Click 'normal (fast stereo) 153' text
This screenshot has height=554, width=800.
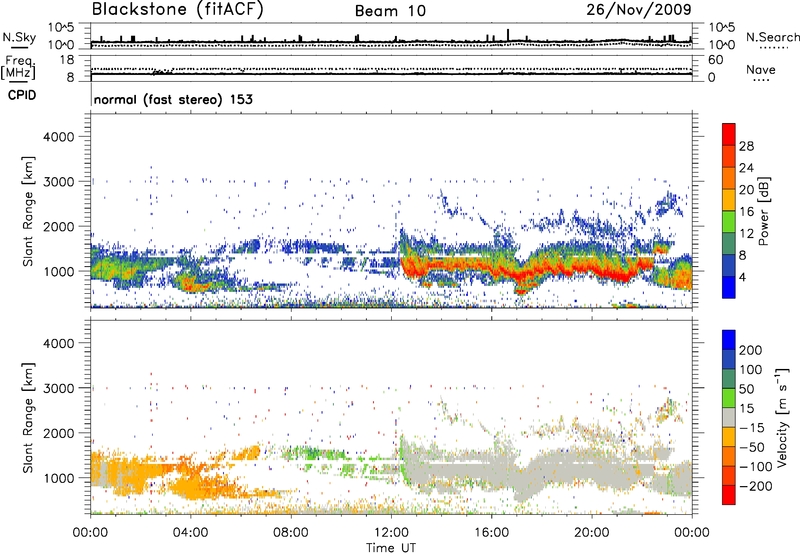point(173,99)
